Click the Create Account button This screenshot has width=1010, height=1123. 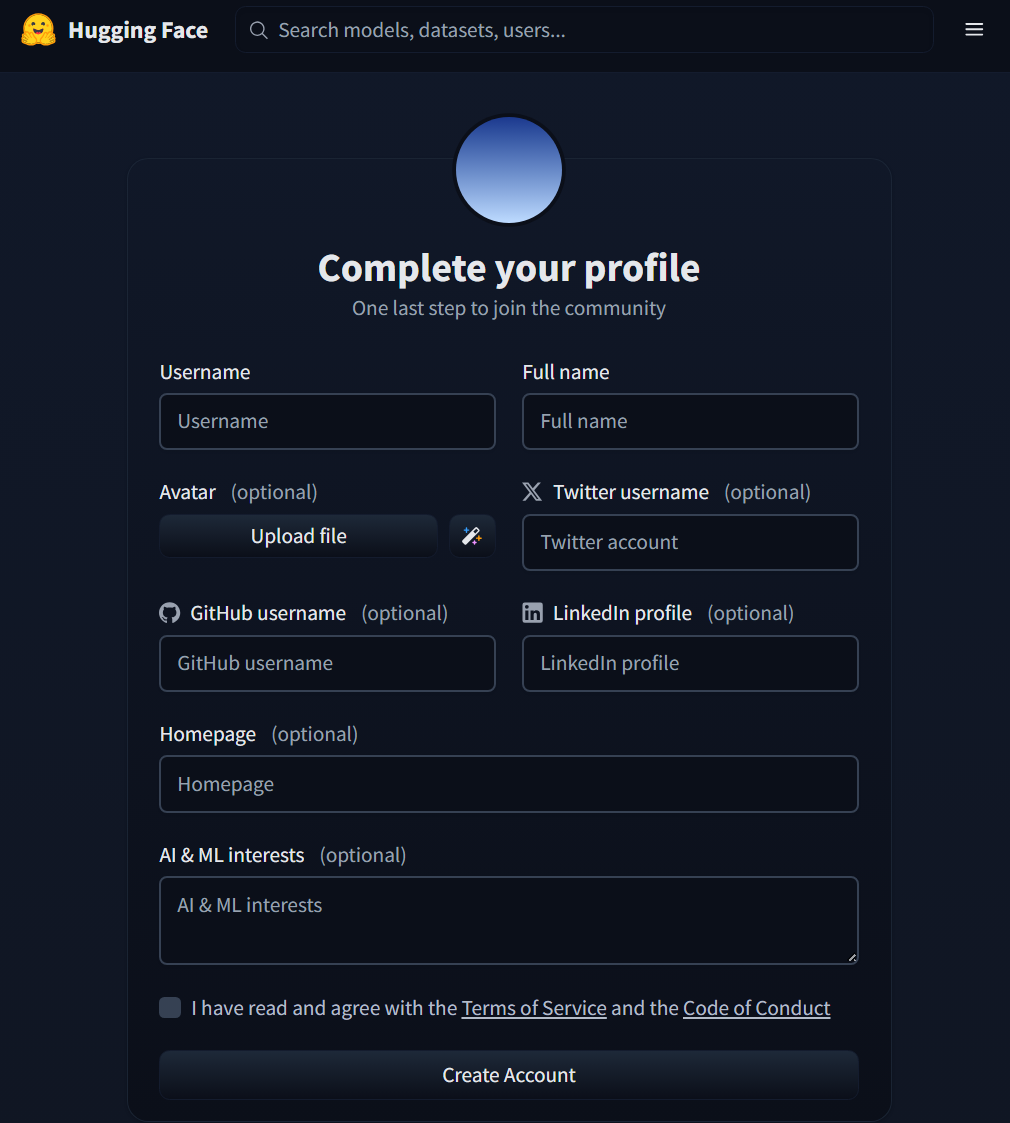pos(509,1075)
